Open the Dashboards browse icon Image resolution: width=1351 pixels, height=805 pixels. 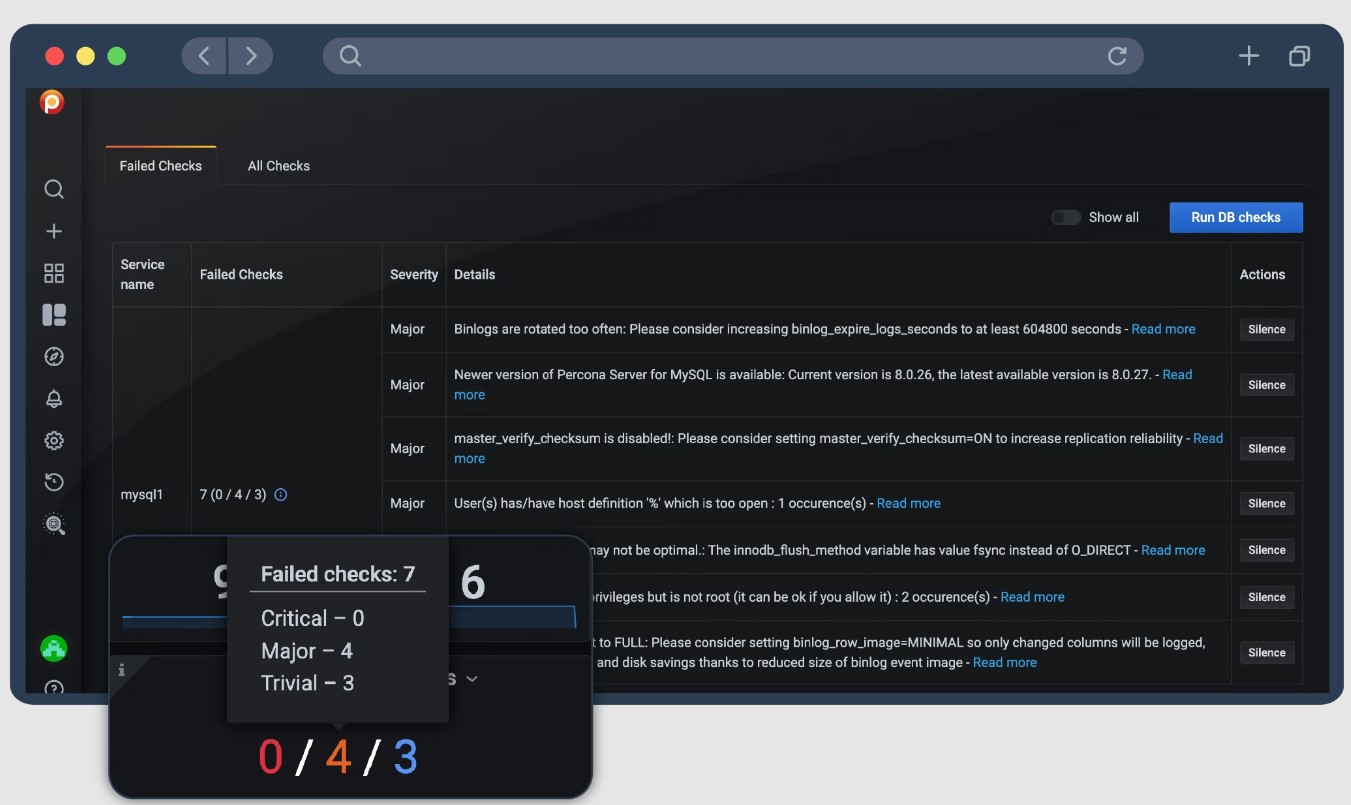pos(54,272)
